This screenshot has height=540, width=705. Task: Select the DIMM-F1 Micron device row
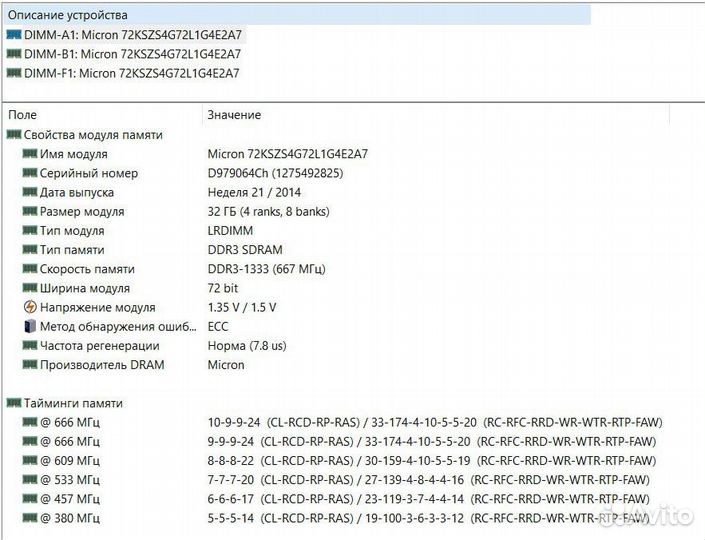coord(132,73)
